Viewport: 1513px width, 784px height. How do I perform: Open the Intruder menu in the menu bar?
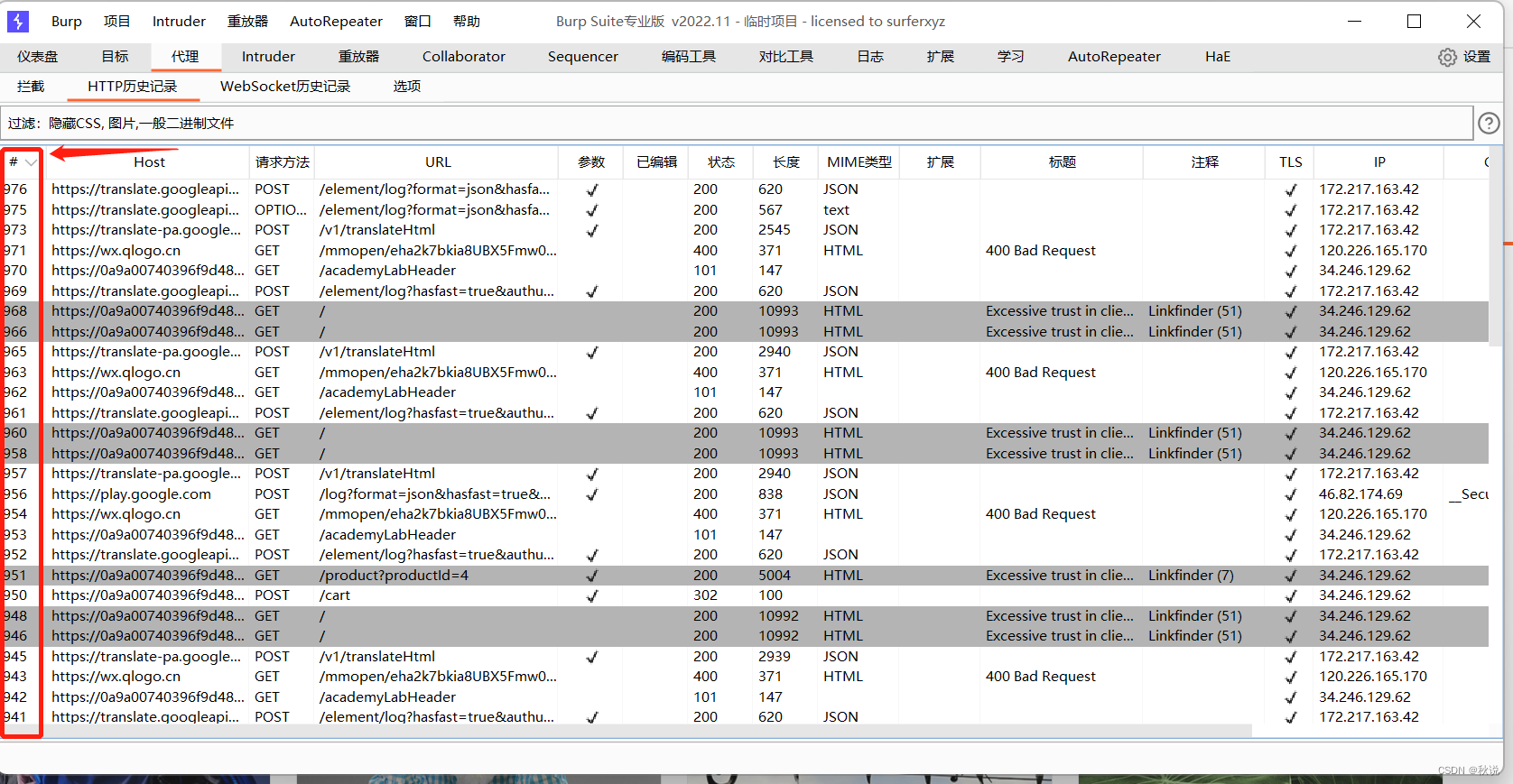(x=179, y=21)
